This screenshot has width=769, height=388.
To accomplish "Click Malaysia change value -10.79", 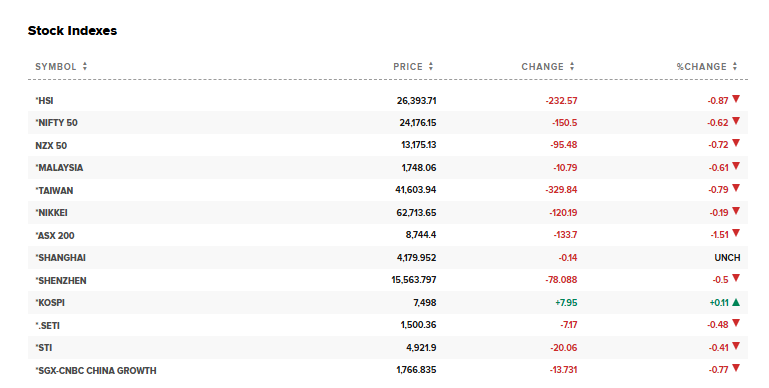I will coord(565,168).
